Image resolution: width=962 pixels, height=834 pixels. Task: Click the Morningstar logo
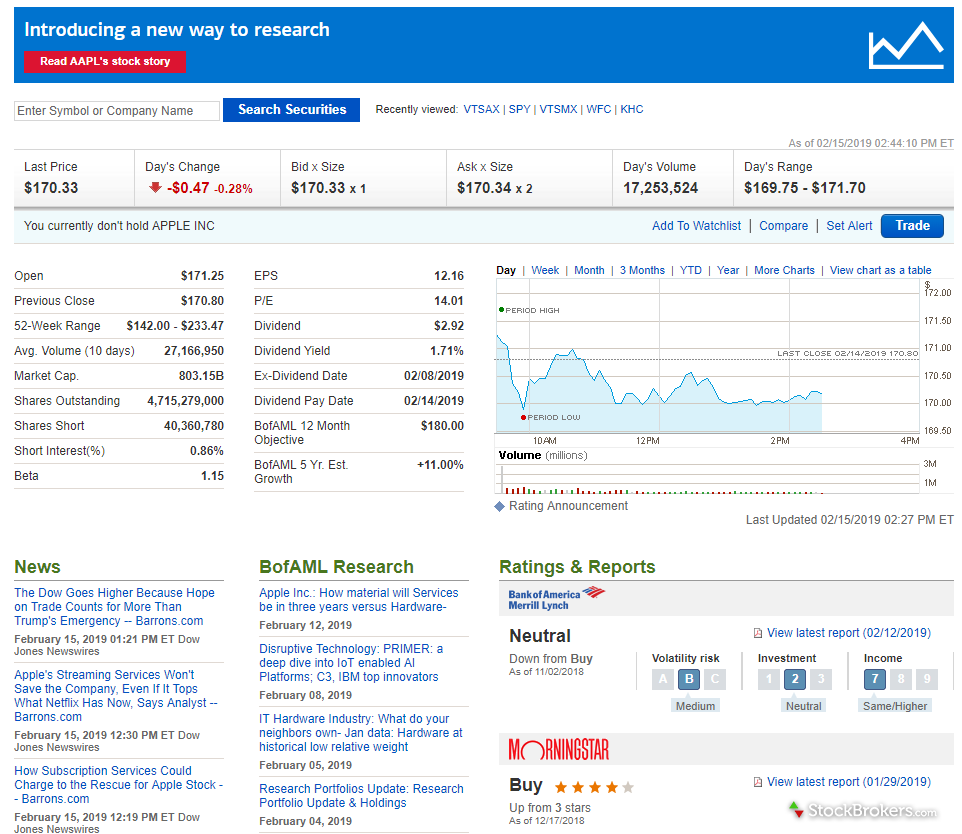559,749
